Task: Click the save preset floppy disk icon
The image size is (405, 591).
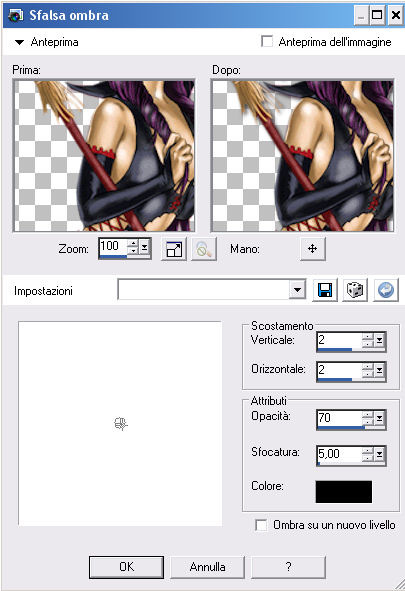Action: tap(325, 290)
